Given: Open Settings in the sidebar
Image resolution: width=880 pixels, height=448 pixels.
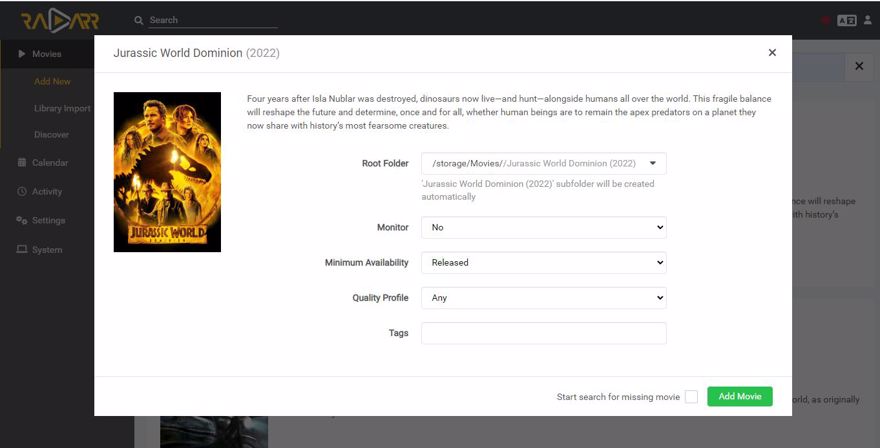Looking at the screenshot, I should pyautogui.click(x=48, y=221).
